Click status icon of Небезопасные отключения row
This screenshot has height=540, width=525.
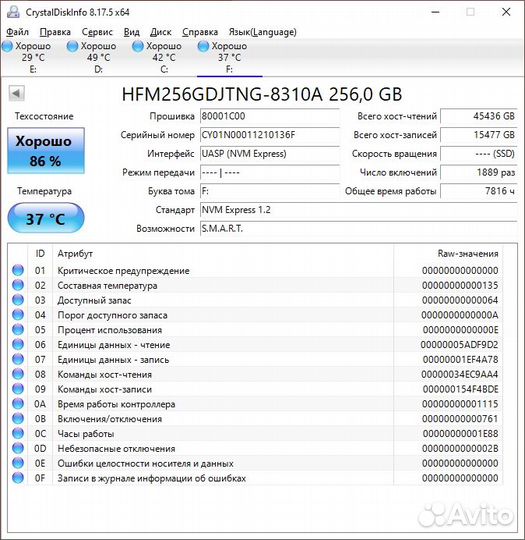click(18, 448)
